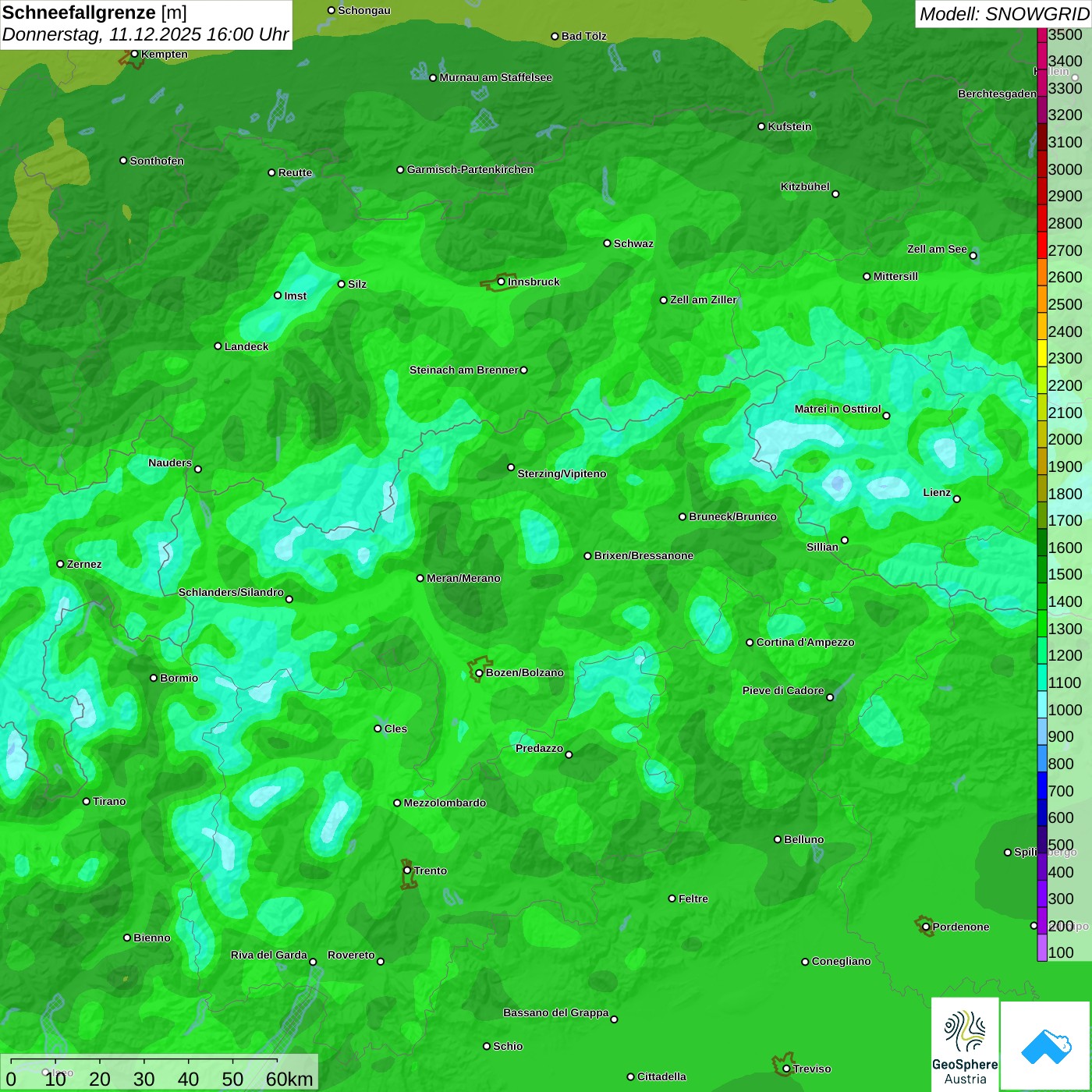Click the Modell: SNOWGRID label
This screenshot has width=1092, height=1092.
point(1004,13)
